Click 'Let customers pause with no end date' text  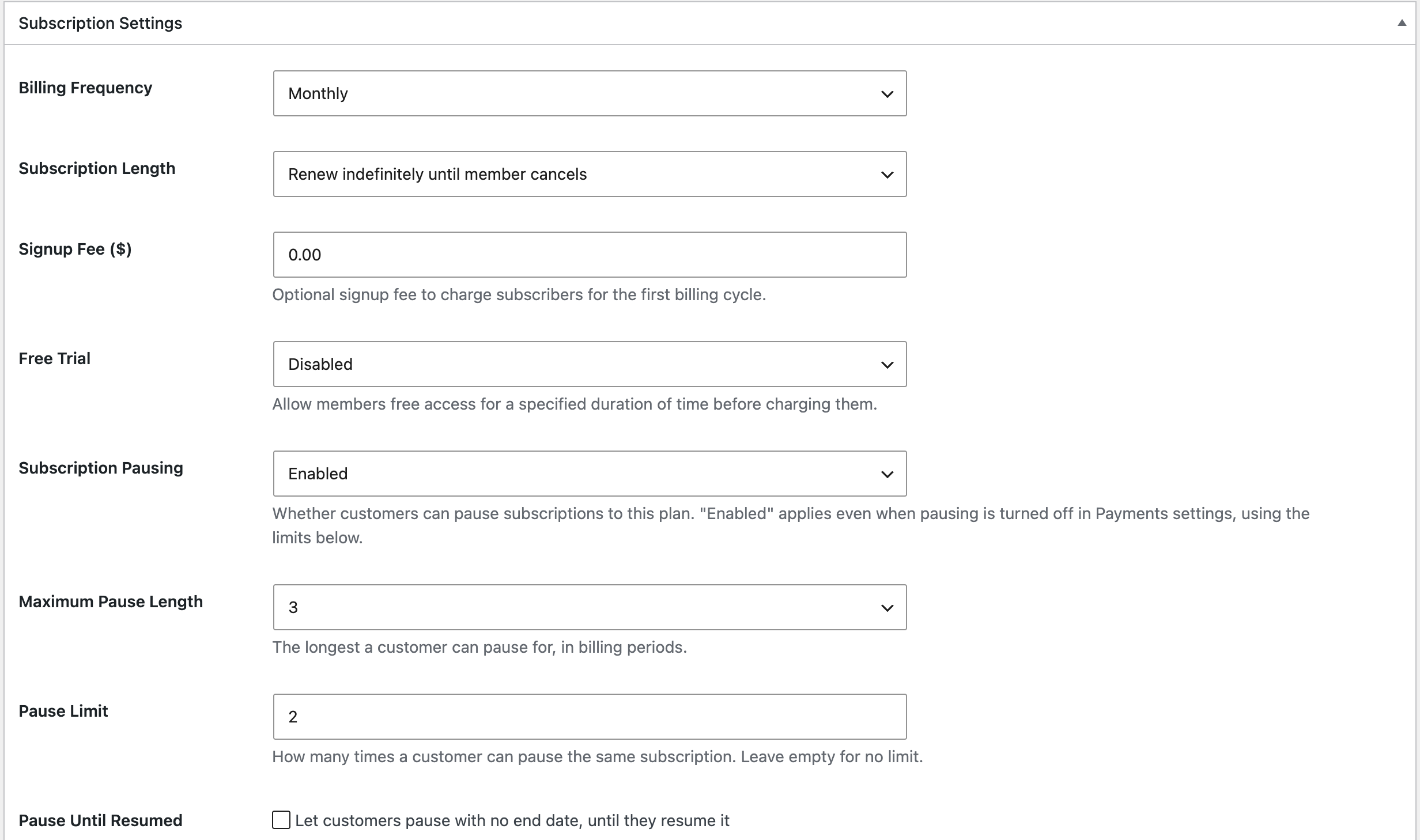(x=513, y=821)
